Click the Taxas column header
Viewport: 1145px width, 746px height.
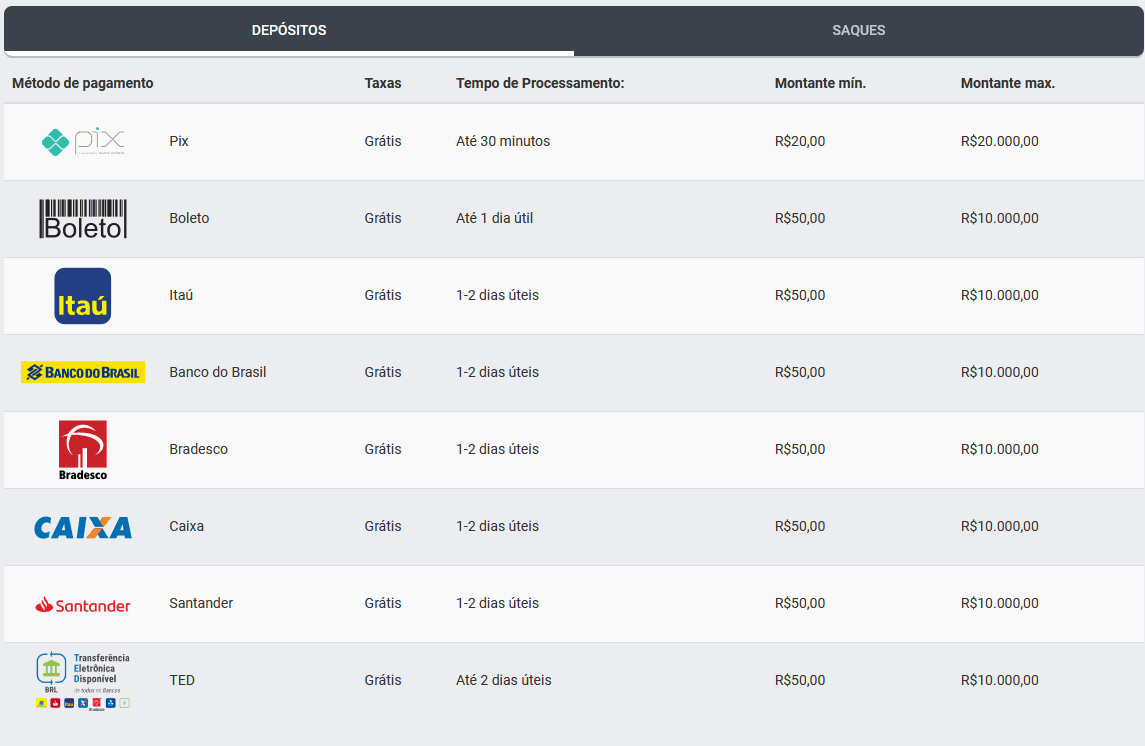click(x=383, y=83)
